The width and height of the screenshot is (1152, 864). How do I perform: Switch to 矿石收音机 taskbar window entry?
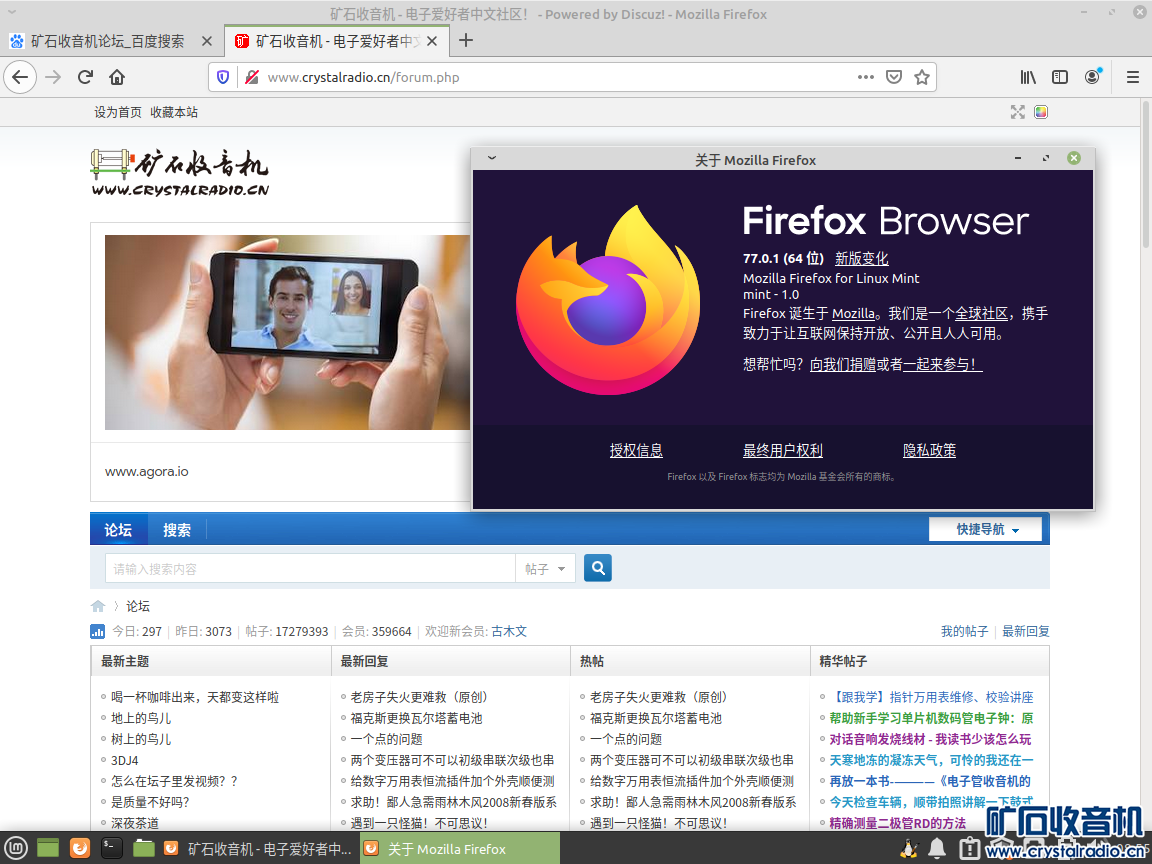258,849
